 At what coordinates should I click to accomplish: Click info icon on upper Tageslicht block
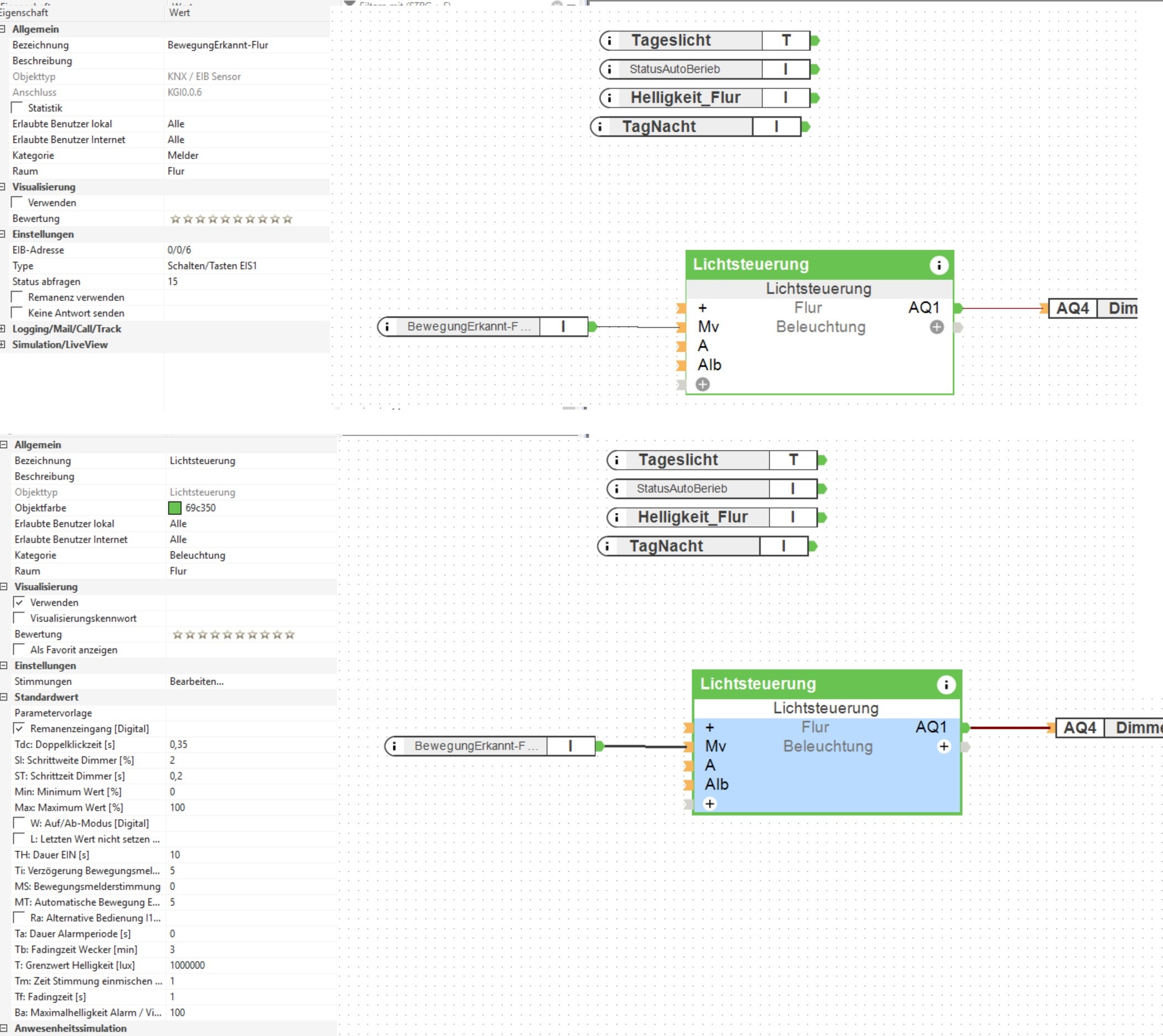point(609,40)
